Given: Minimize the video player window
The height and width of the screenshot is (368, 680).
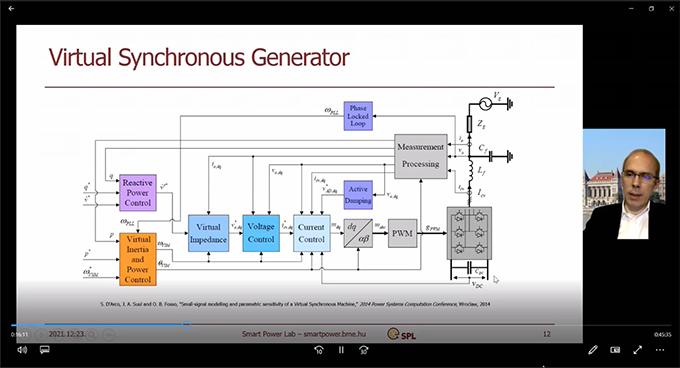Looking at the screenshot, I should [631, 8].
